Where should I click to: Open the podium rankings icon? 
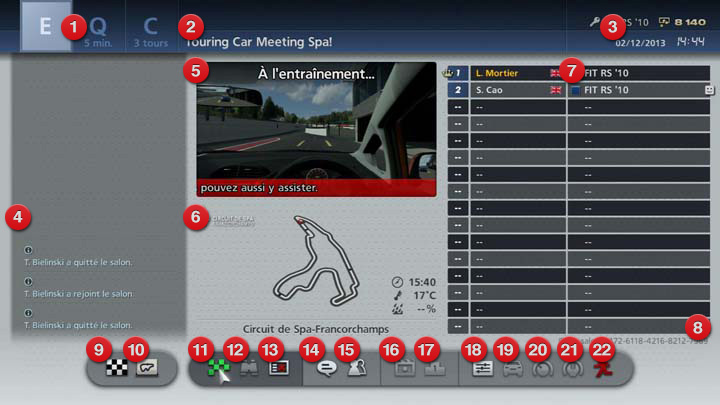(435, 368)
